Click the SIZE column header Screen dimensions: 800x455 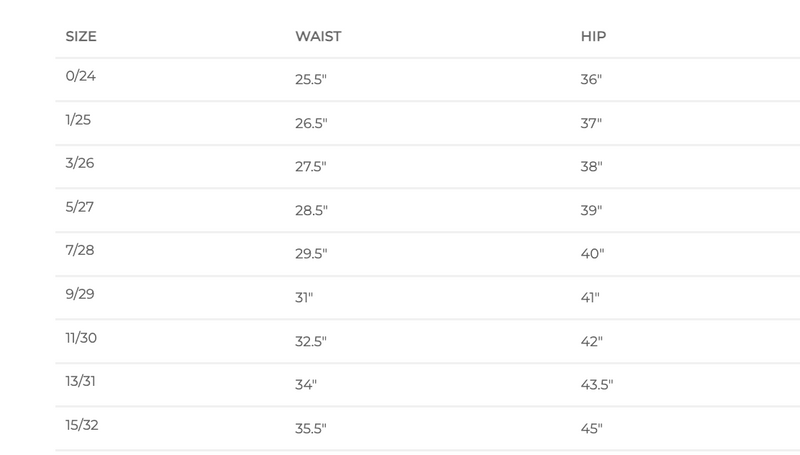[x=81, y=37]
